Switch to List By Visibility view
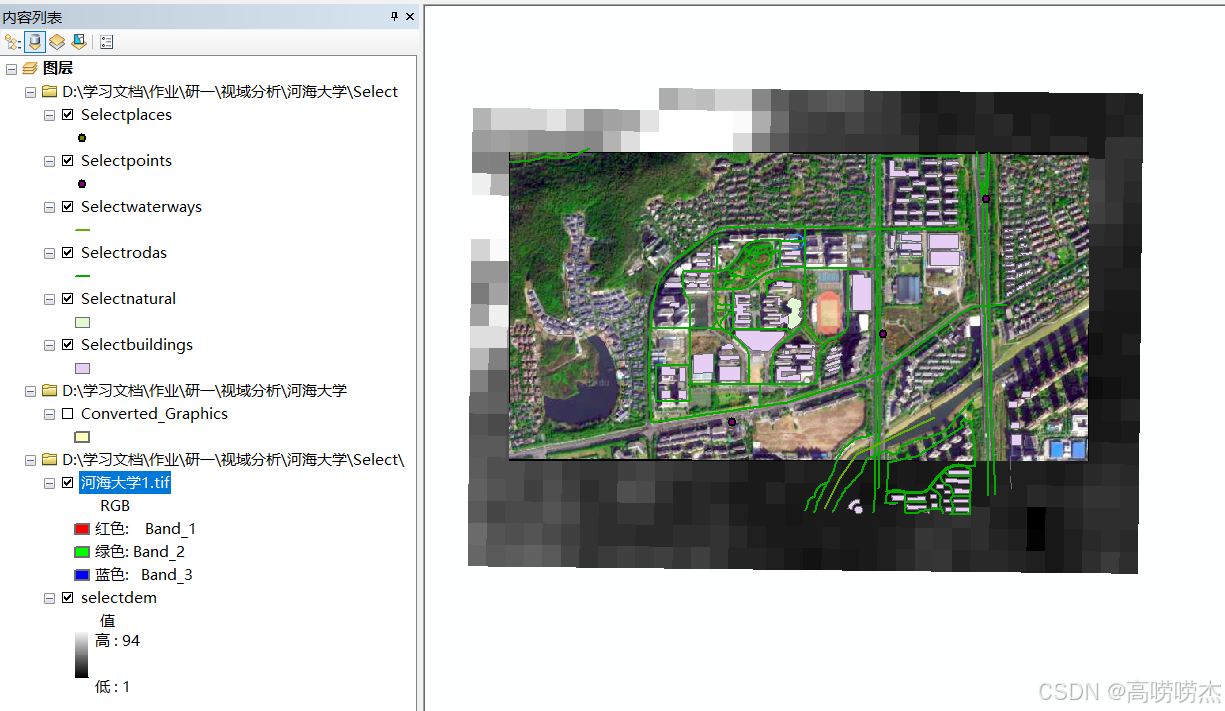The height and width of the screenshot is (711, 1225). [57, 42]
